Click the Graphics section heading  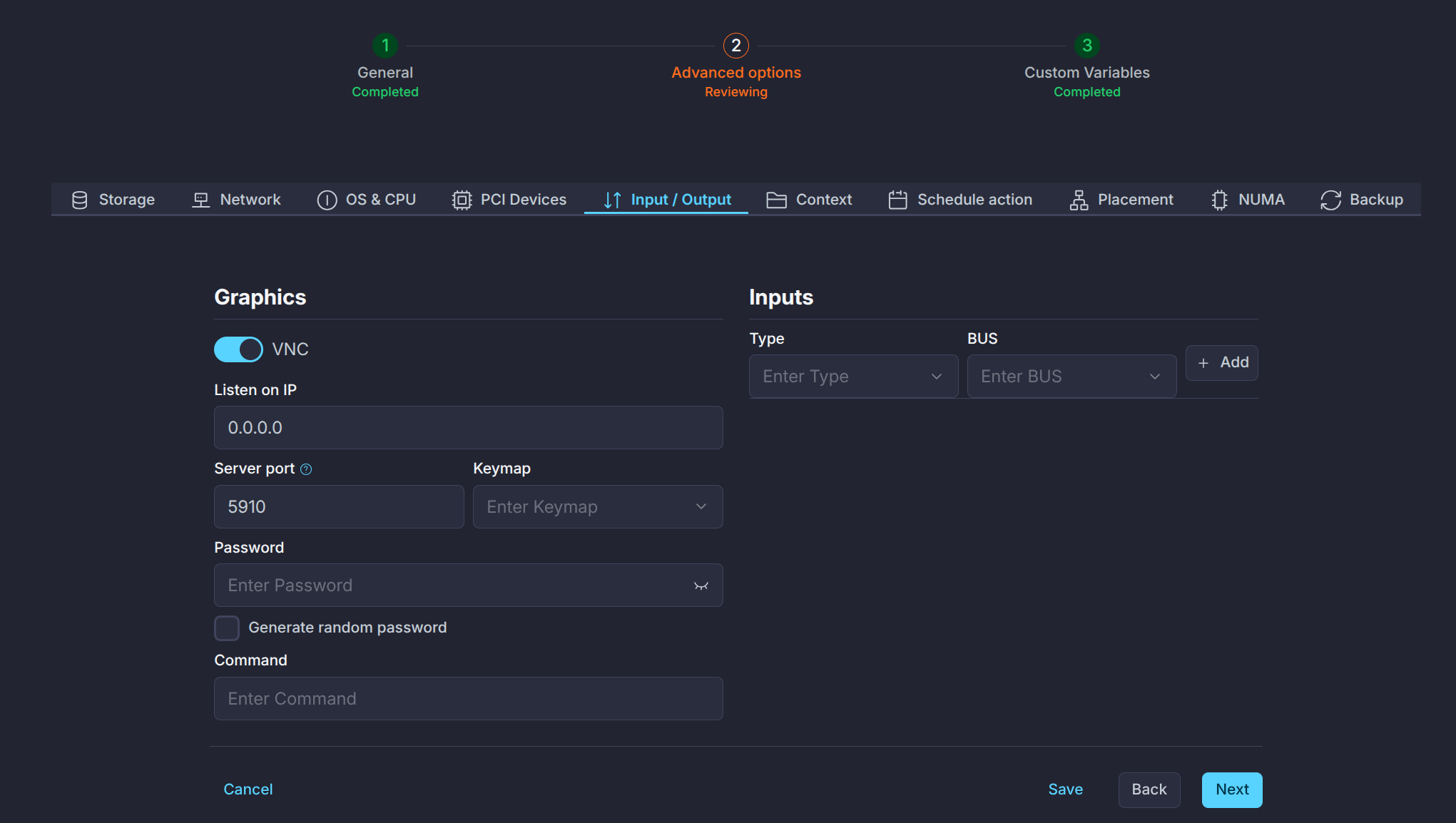tap(260, 297)
